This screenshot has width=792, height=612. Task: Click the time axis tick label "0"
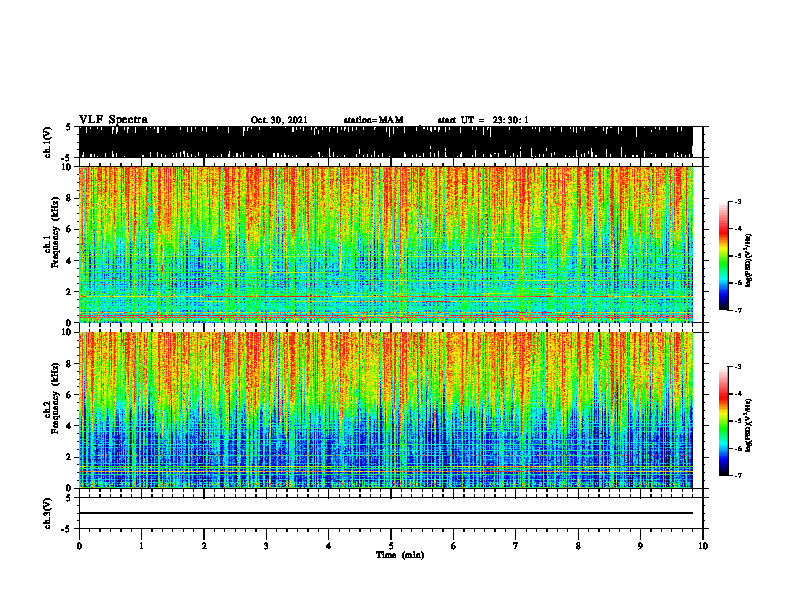pyautogui.click(x=79, y=546)
